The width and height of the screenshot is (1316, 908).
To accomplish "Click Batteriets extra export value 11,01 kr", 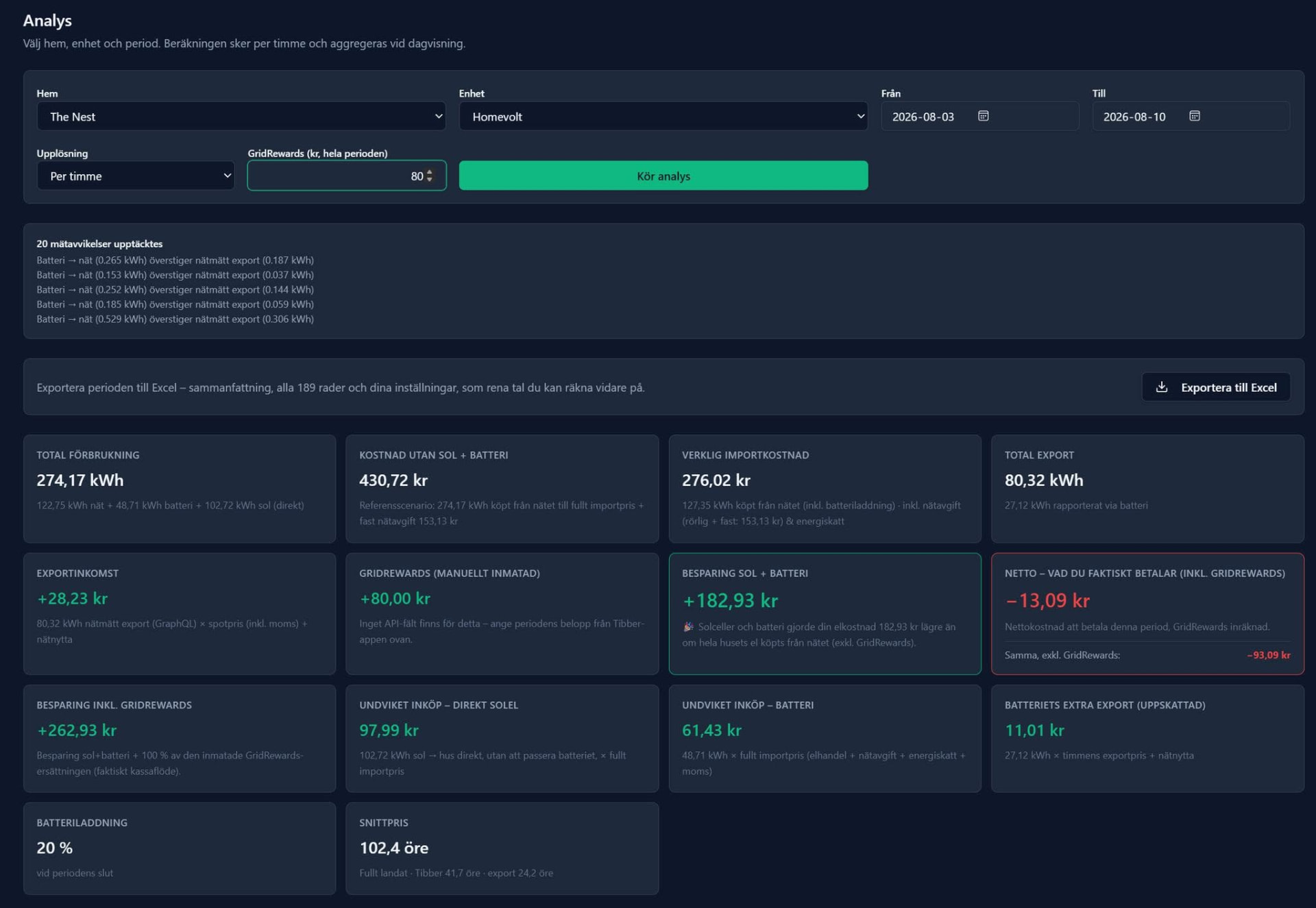I will 1034,731.
